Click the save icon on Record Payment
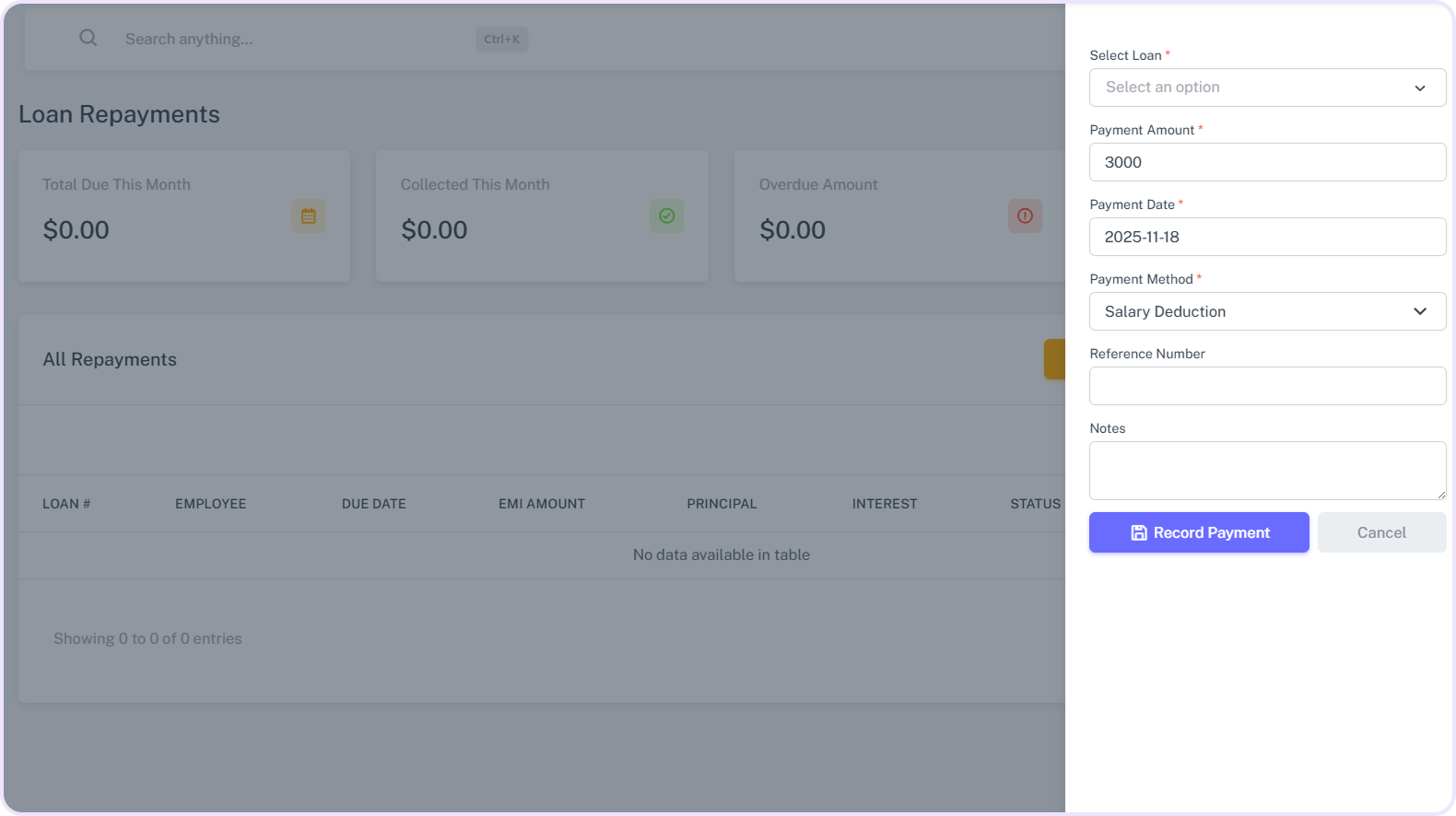1456x816 pixels. [1139, 532]
